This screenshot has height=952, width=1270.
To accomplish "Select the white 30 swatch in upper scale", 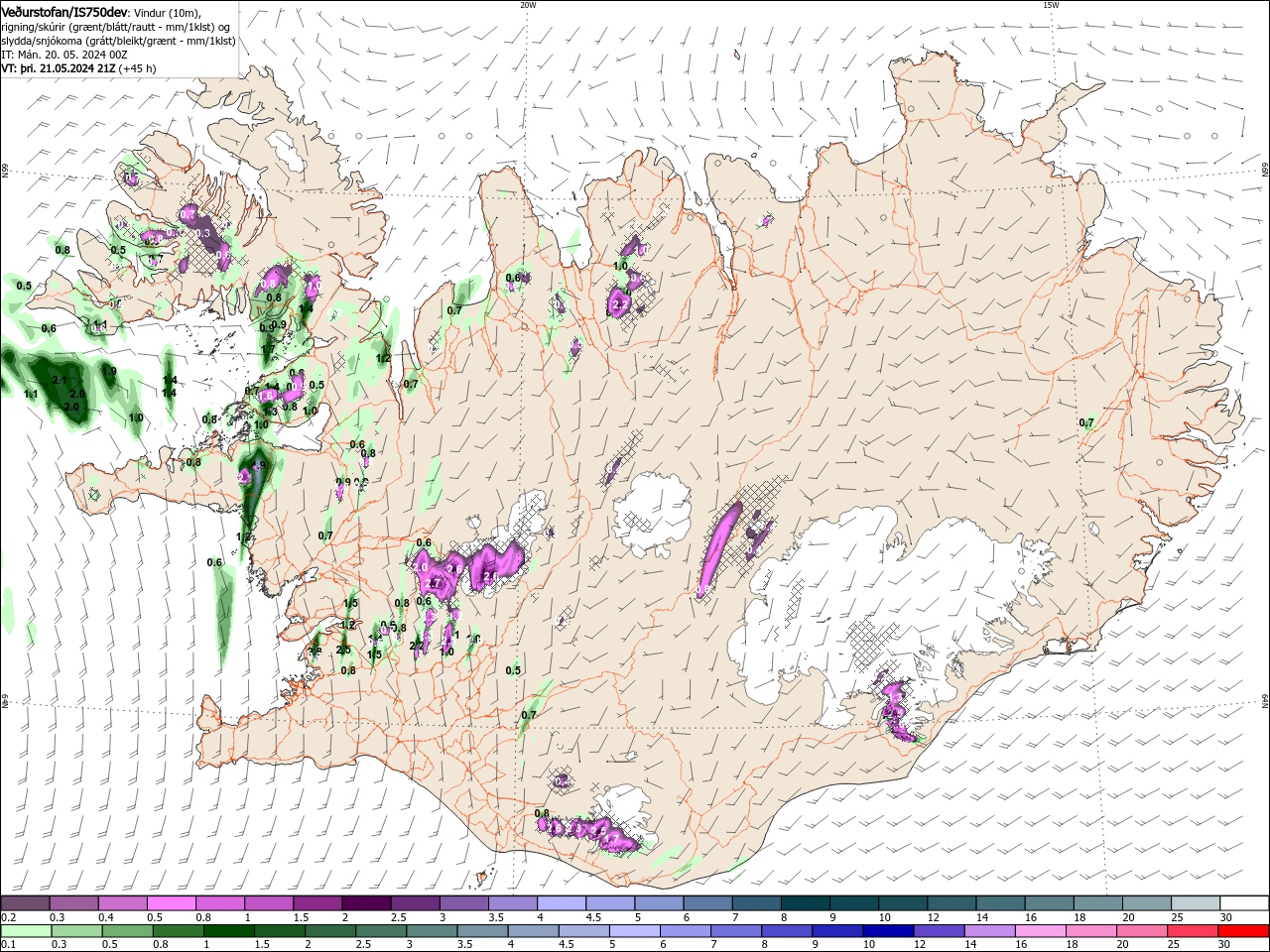I will point(1244,903).
